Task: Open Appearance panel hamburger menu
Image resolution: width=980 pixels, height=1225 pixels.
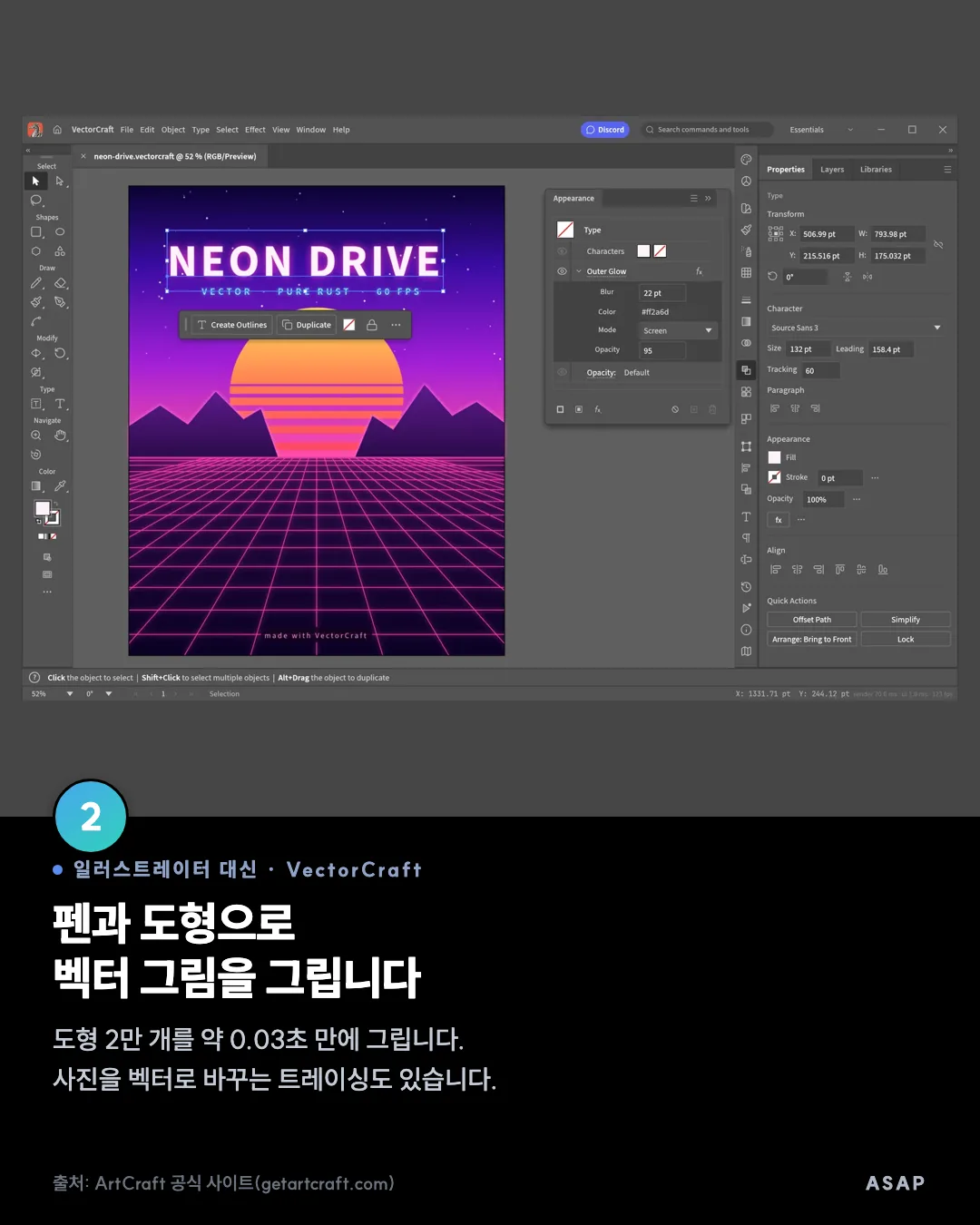Action: [x=694, y=199]
